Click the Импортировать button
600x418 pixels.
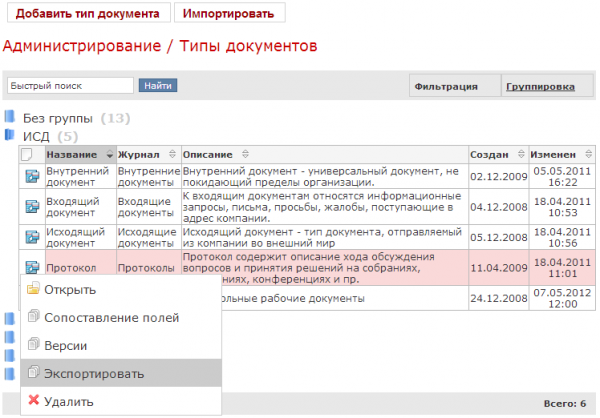click(230, 13)
